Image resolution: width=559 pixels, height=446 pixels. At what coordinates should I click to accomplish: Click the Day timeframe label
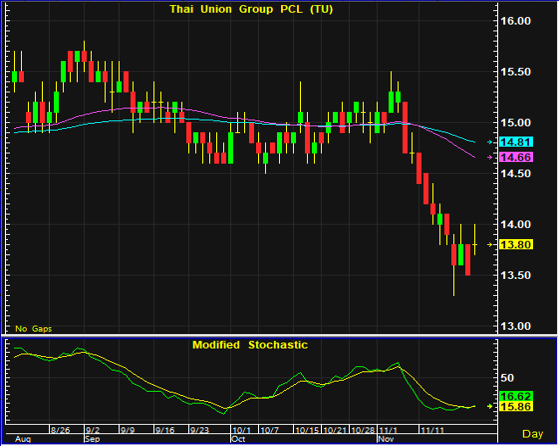click(533, 434)
